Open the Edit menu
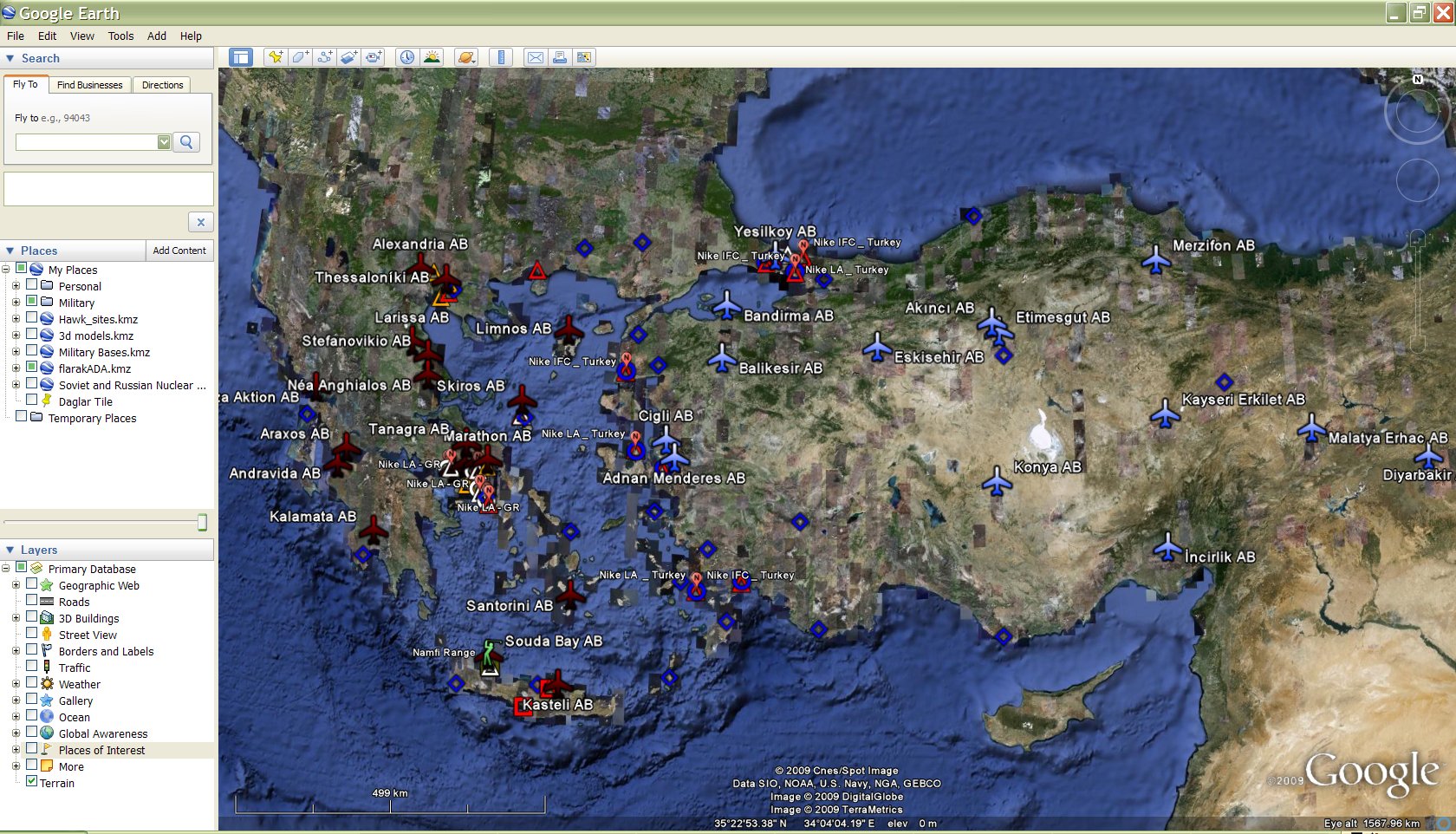 [x=47, y=36]
